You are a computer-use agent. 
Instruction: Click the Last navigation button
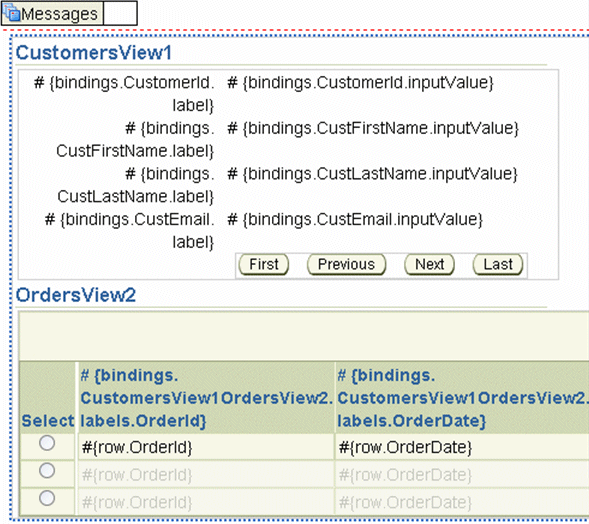498,264
